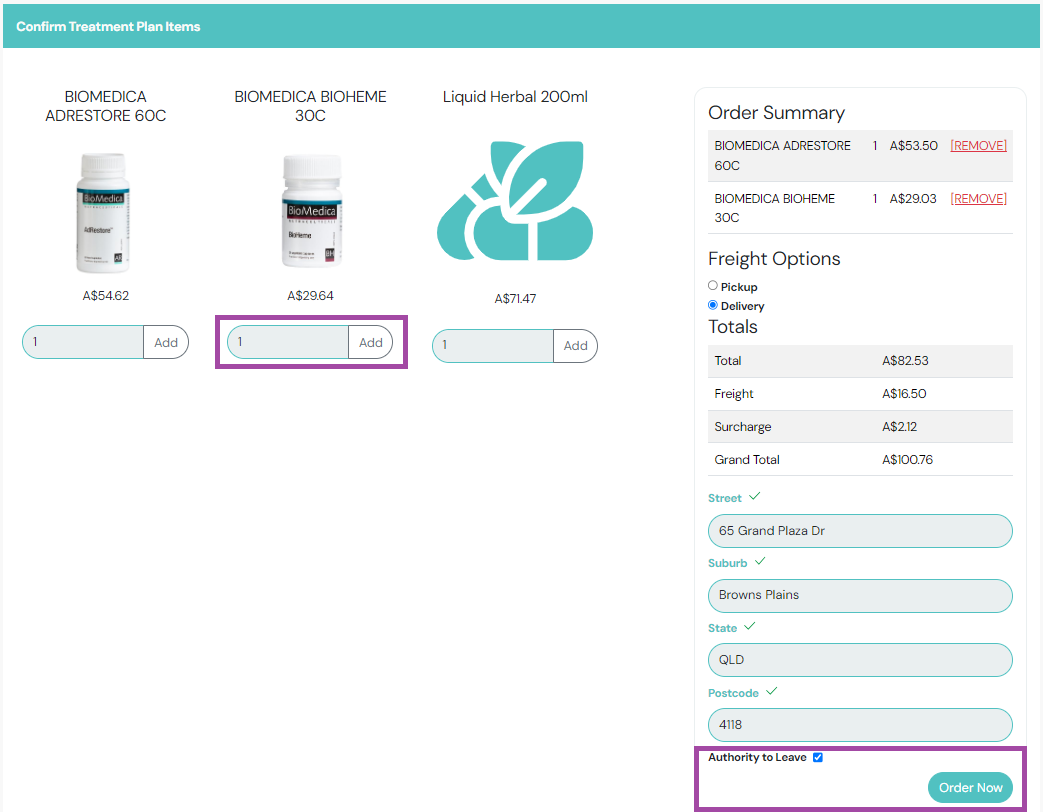Add Biomedica Adrestore 60C to order

(166, 342)
